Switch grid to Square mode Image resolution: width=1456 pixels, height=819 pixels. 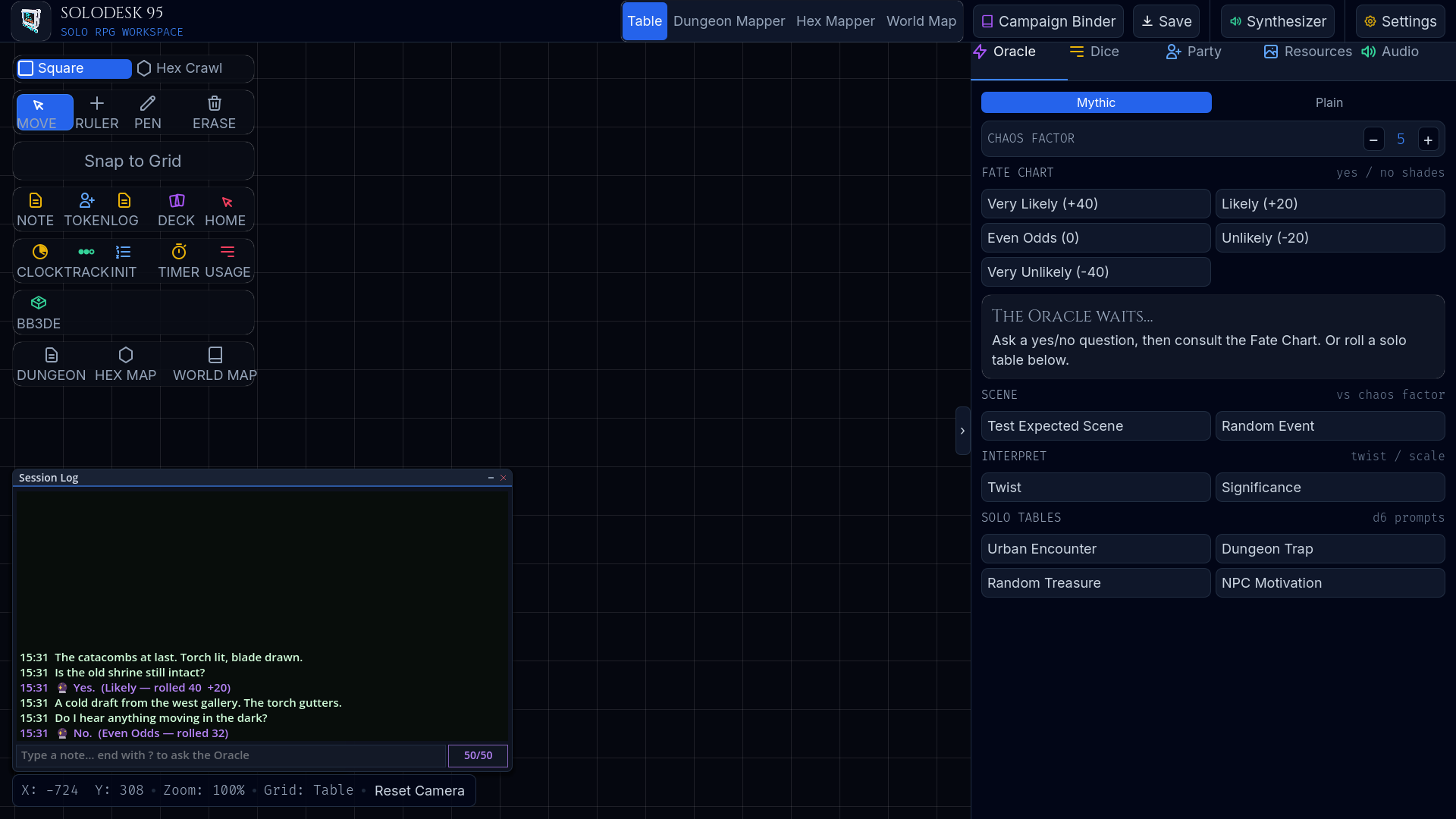point(74,68)
